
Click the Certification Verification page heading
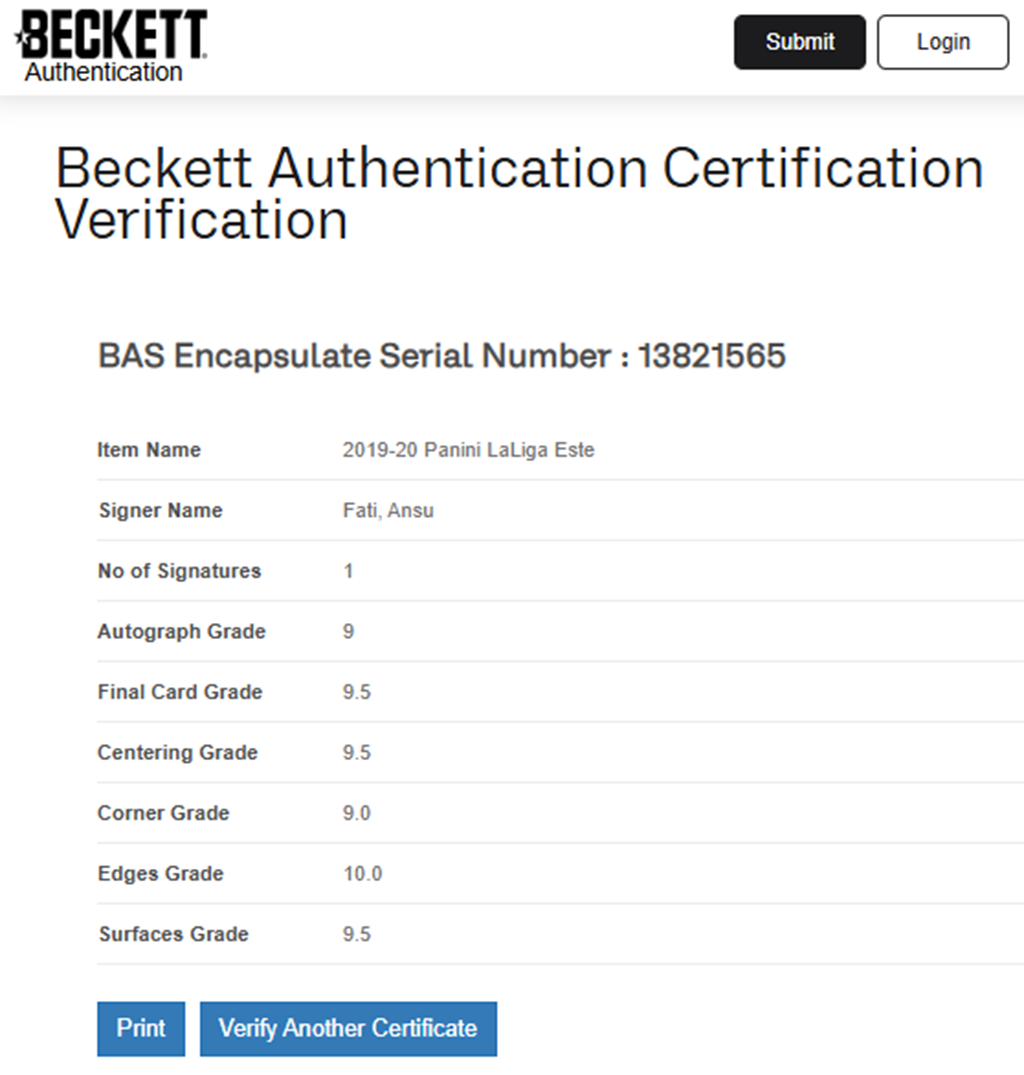point(519,194)
